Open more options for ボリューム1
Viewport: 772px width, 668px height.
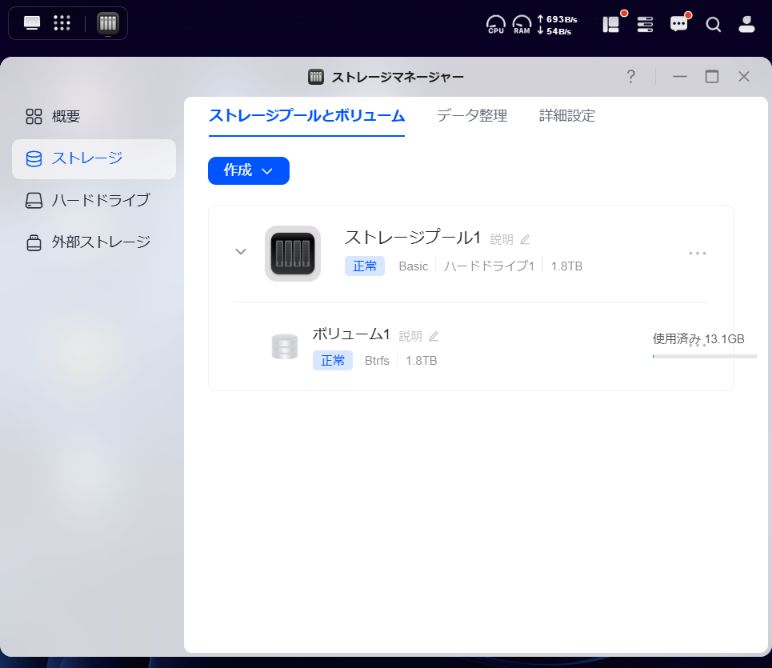697,345
